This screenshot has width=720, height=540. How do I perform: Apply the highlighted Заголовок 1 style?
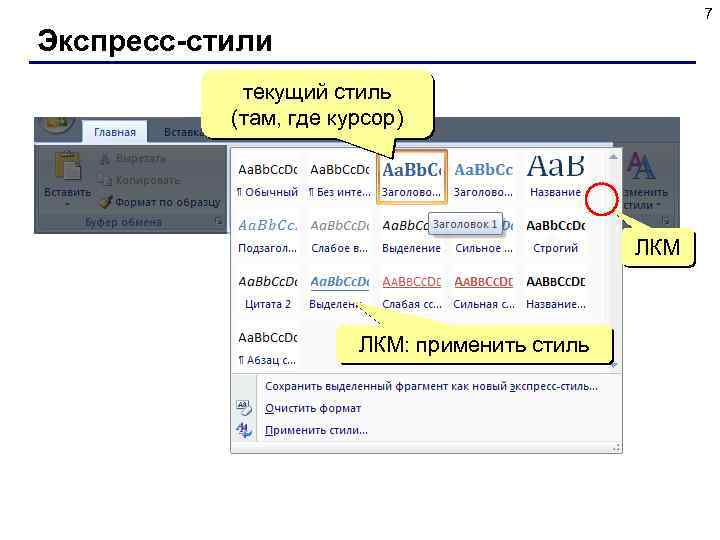(412, 177)
